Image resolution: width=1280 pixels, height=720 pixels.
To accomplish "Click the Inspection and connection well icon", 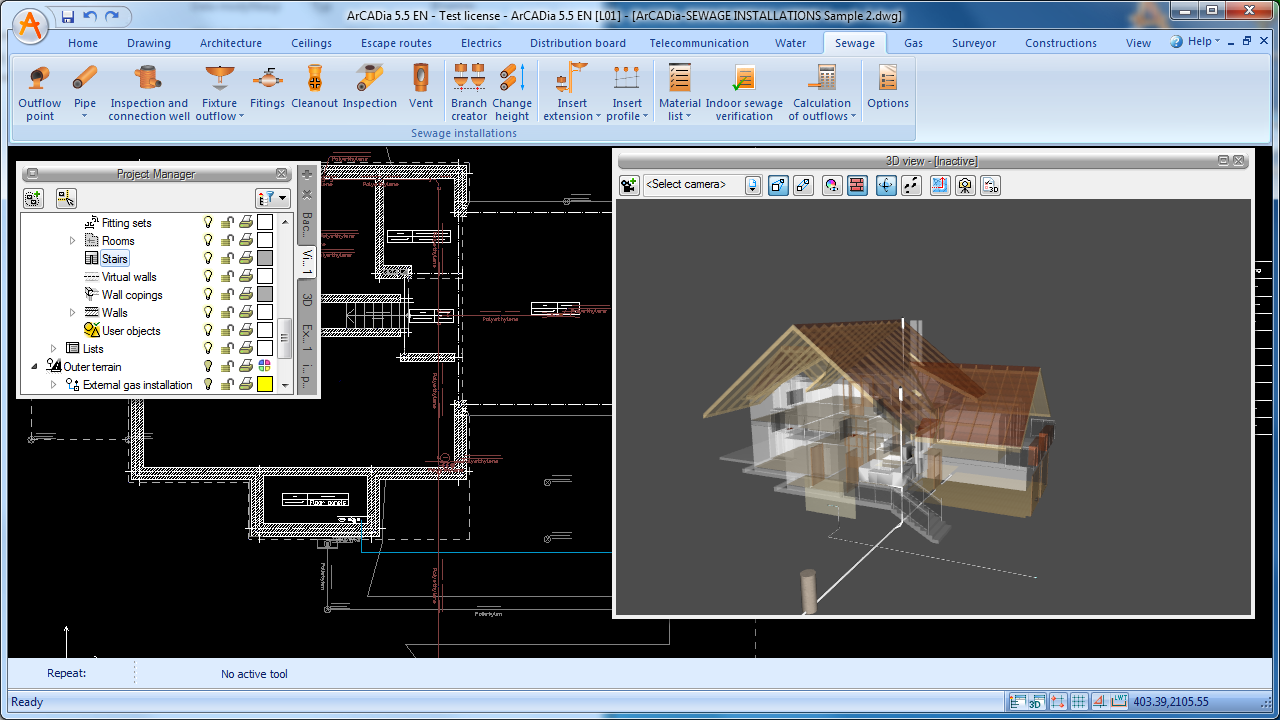I will 149,92.
